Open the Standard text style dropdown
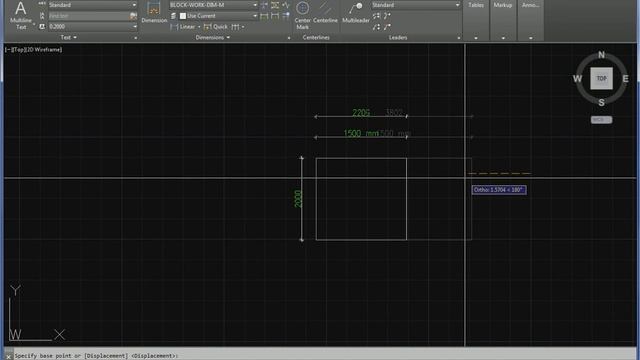This screenshot has height=360, width=640. [93, 5]
